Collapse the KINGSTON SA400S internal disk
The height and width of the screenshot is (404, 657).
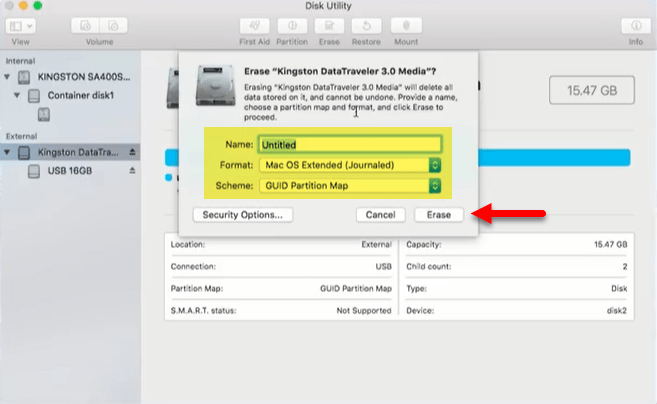7,77
